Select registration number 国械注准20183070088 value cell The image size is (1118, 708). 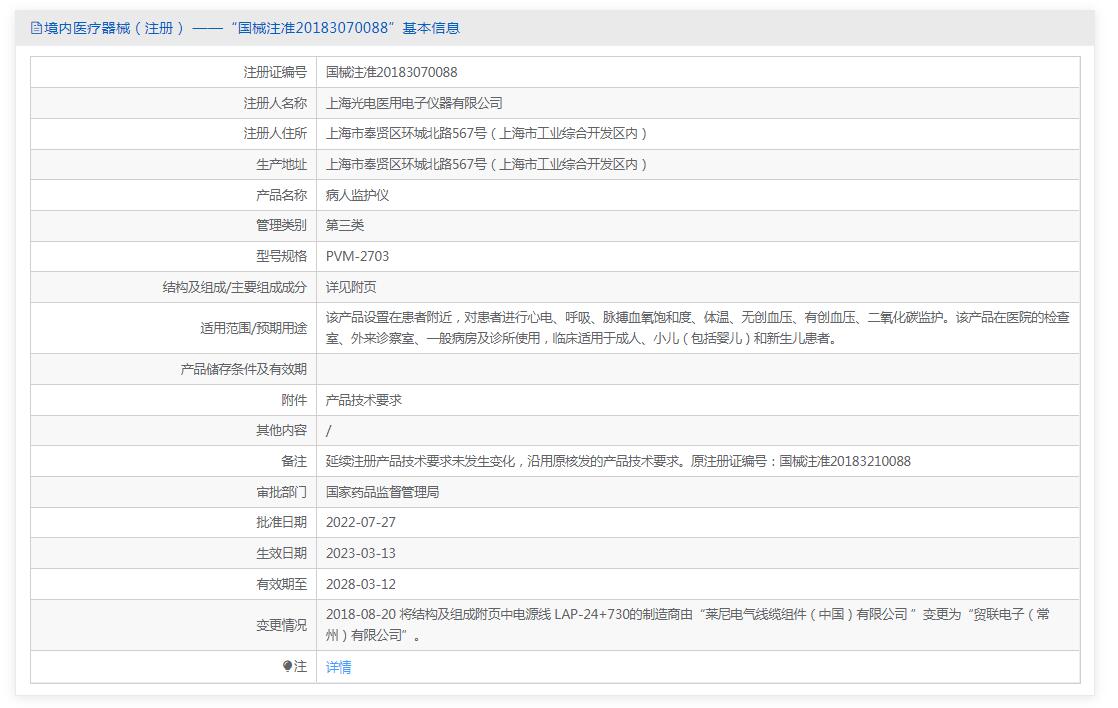tap(391, 72)
